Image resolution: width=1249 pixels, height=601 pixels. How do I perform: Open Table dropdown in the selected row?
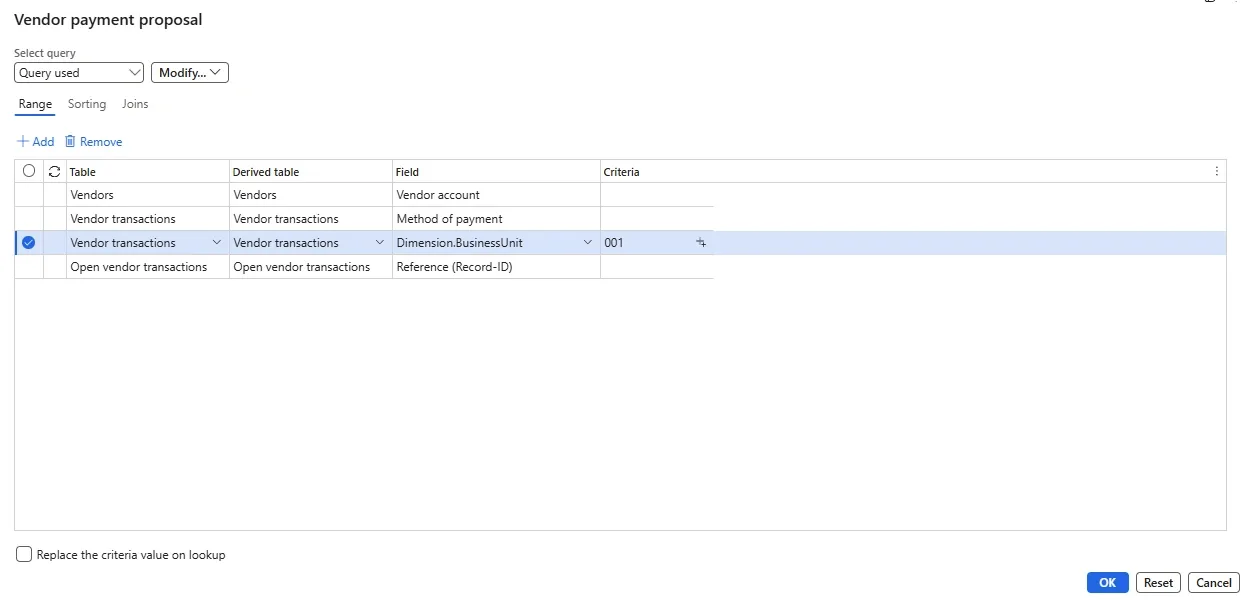(217, 243)
